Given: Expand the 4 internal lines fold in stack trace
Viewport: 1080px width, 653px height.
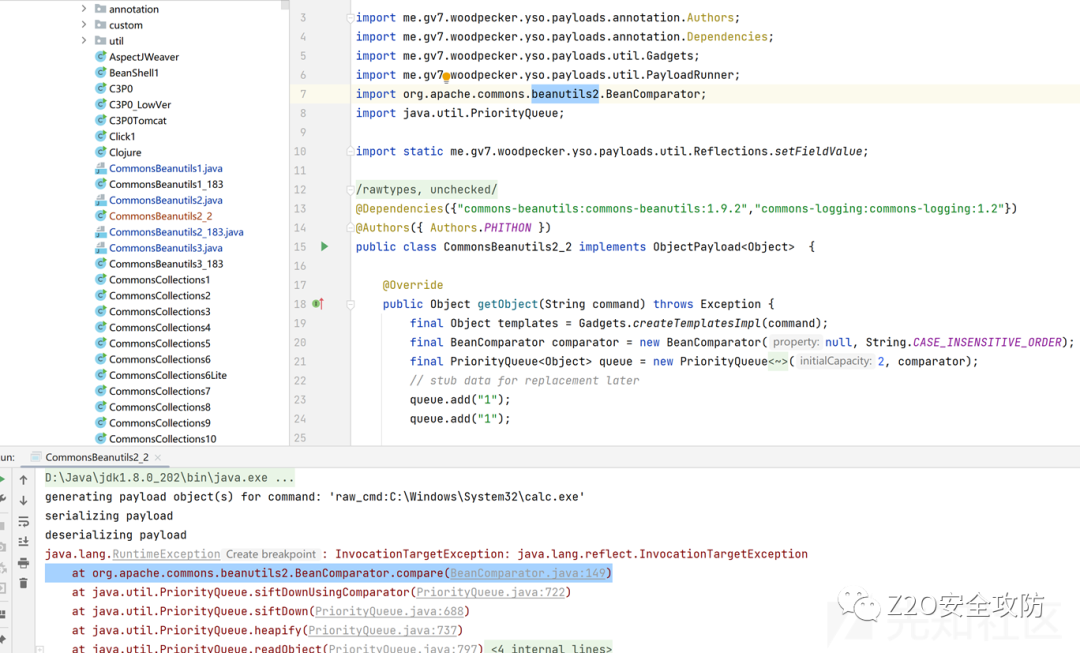Looking at the screenshot, I should [551, 648].
